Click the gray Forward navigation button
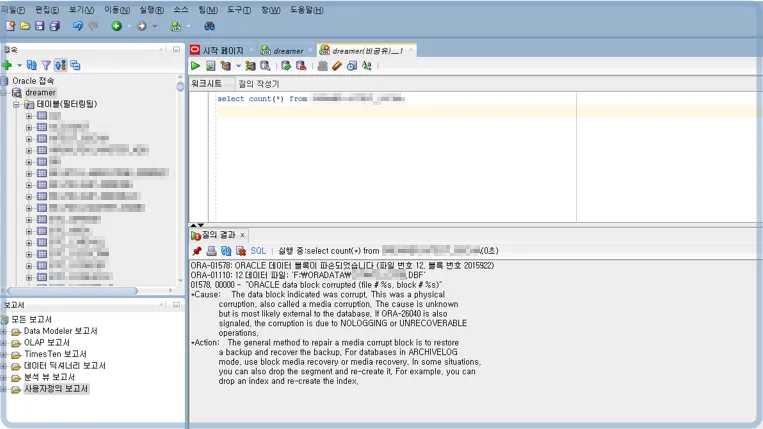The image size is (763, 429). [x=142, y=26]
